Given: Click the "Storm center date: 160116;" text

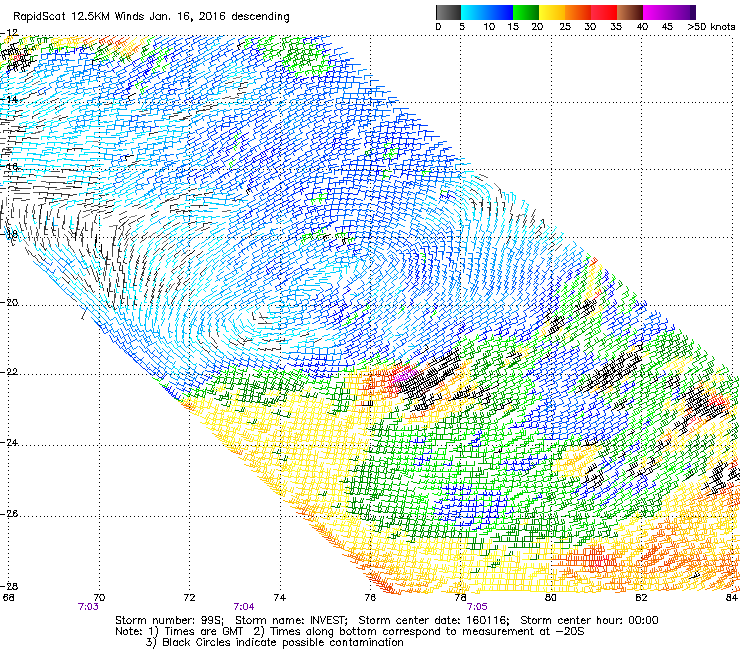Looking at the screenshot, I should pyautogui.click(x=434, y=620).
